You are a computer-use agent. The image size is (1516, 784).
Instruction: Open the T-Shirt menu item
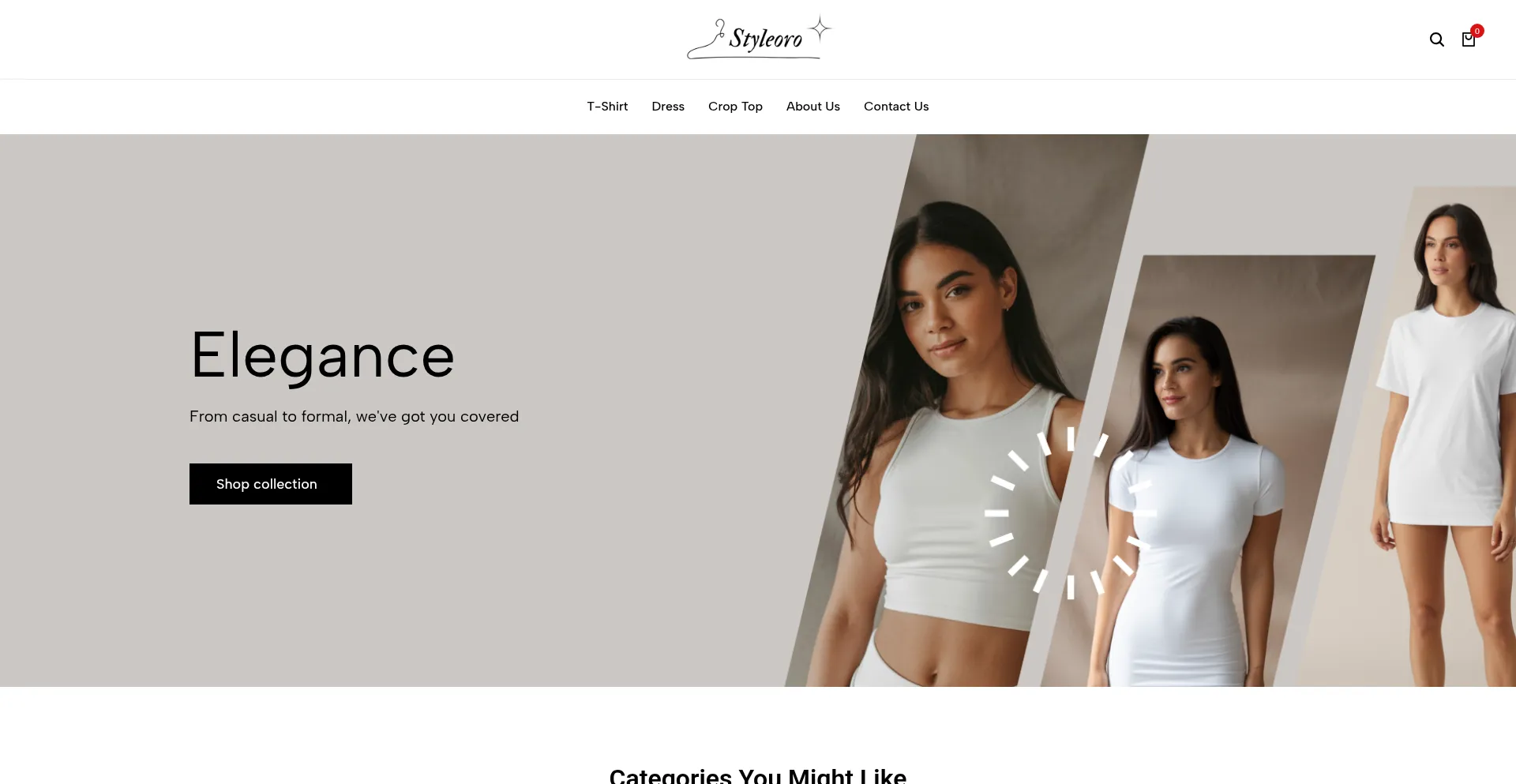tap(607, 107)
